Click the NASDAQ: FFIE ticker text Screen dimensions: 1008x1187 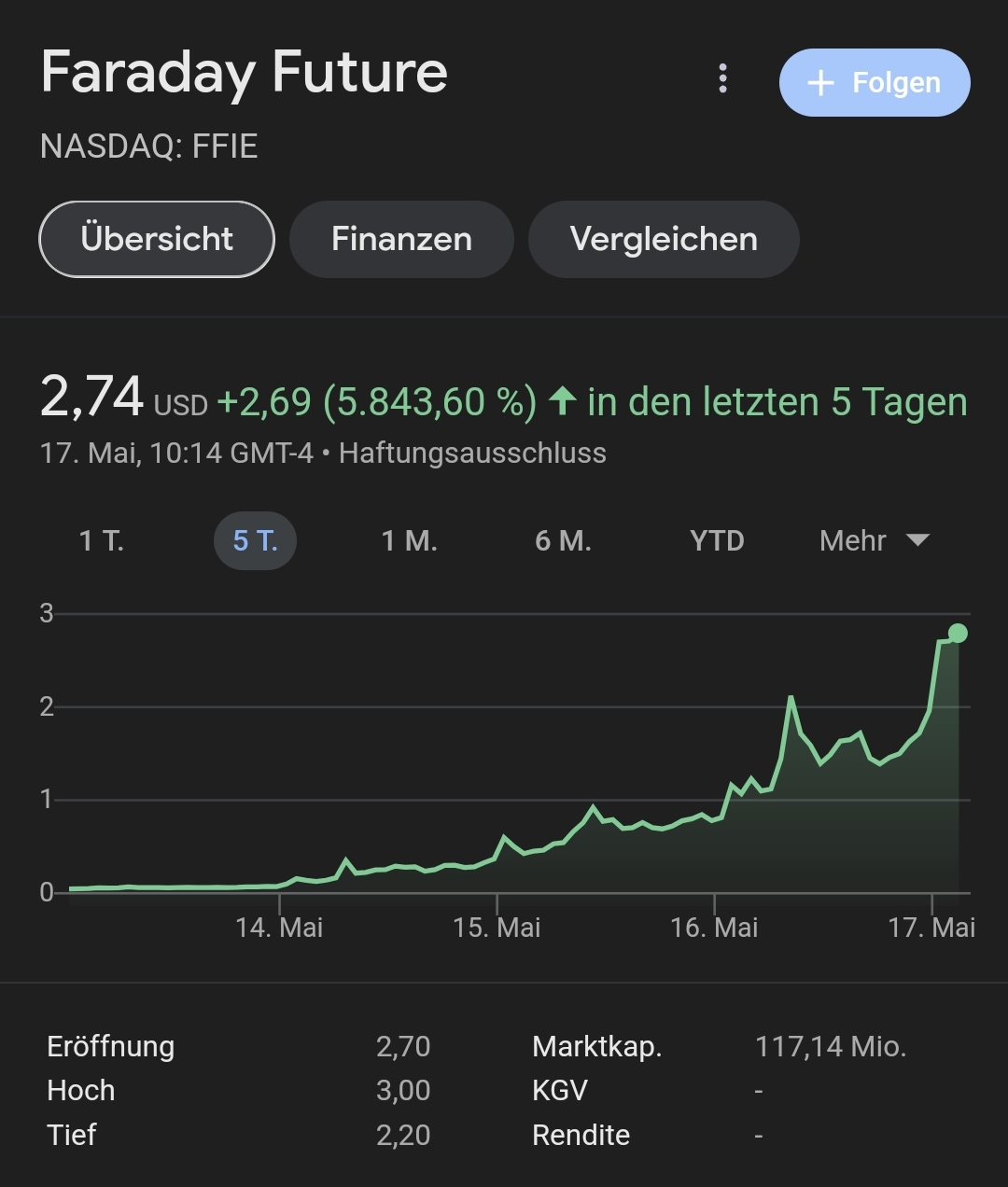pos(149,147)
